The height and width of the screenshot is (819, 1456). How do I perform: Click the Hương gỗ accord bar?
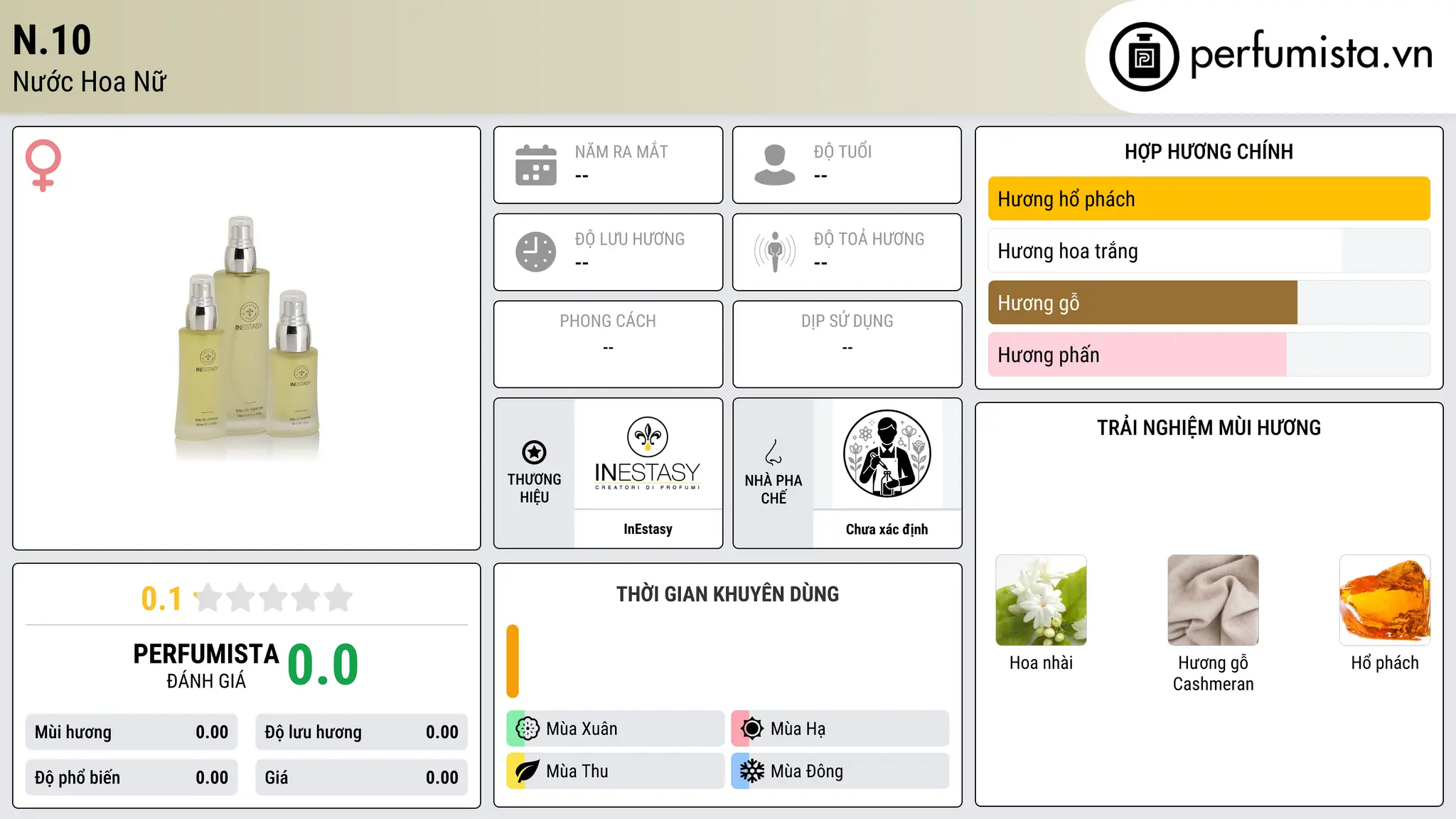(x=1209, y=303)
